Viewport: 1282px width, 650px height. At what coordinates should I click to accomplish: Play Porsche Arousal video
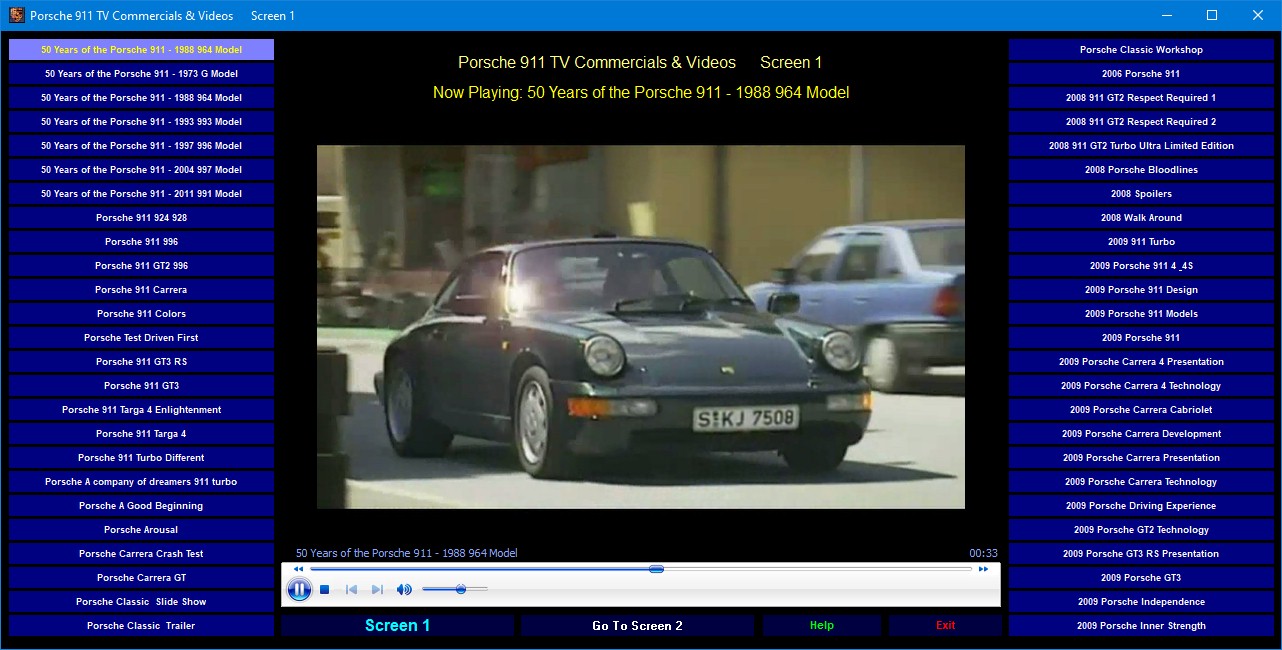[141, 530]
